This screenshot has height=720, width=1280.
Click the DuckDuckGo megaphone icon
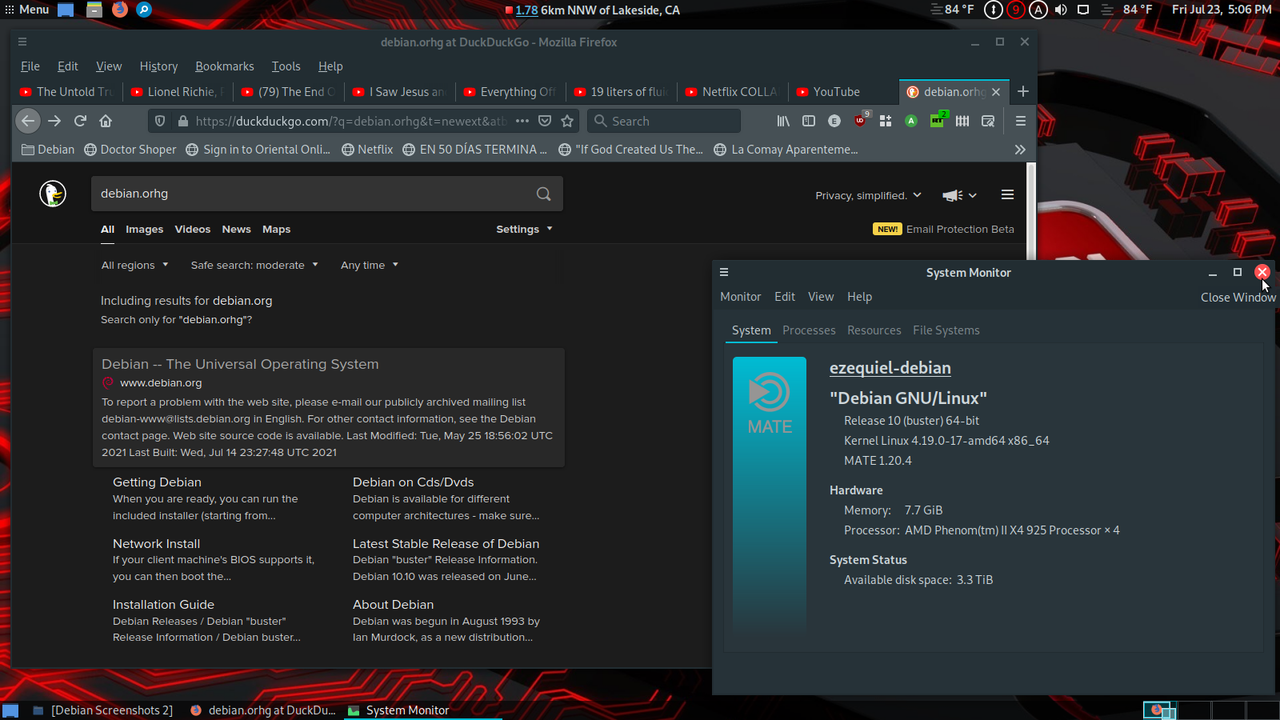[952, 195]
